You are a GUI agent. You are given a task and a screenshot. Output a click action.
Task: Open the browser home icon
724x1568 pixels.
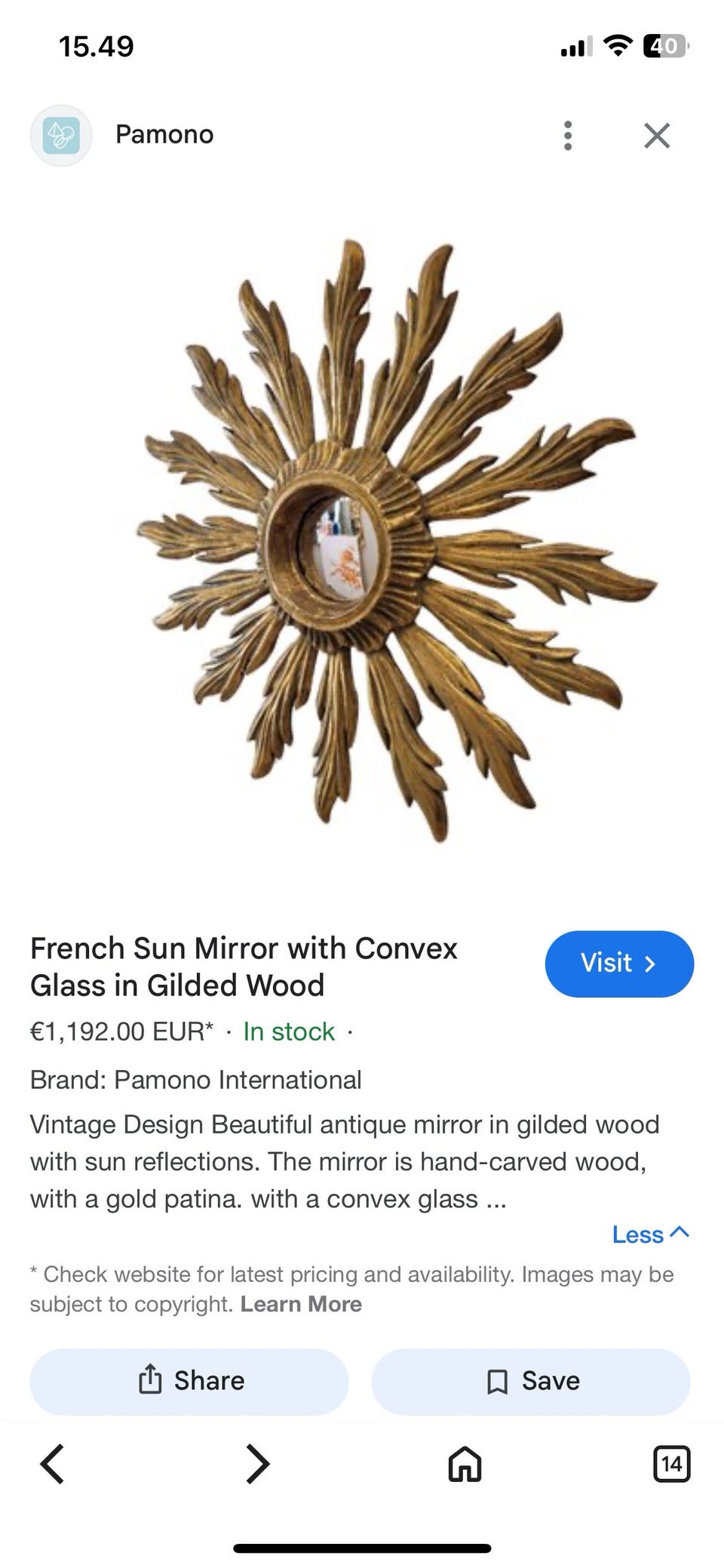(x=465, y=1465)
